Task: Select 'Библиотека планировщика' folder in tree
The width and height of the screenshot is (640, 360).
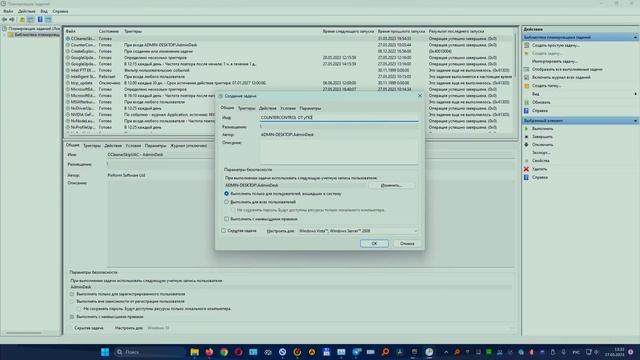Action: (x=37, y=35)
